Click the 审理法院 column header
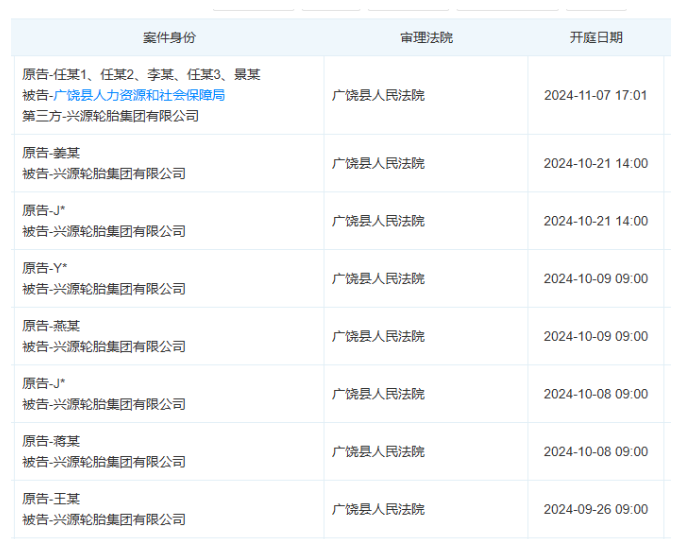Viewport: 682px width, 539px height. (426, 38)
